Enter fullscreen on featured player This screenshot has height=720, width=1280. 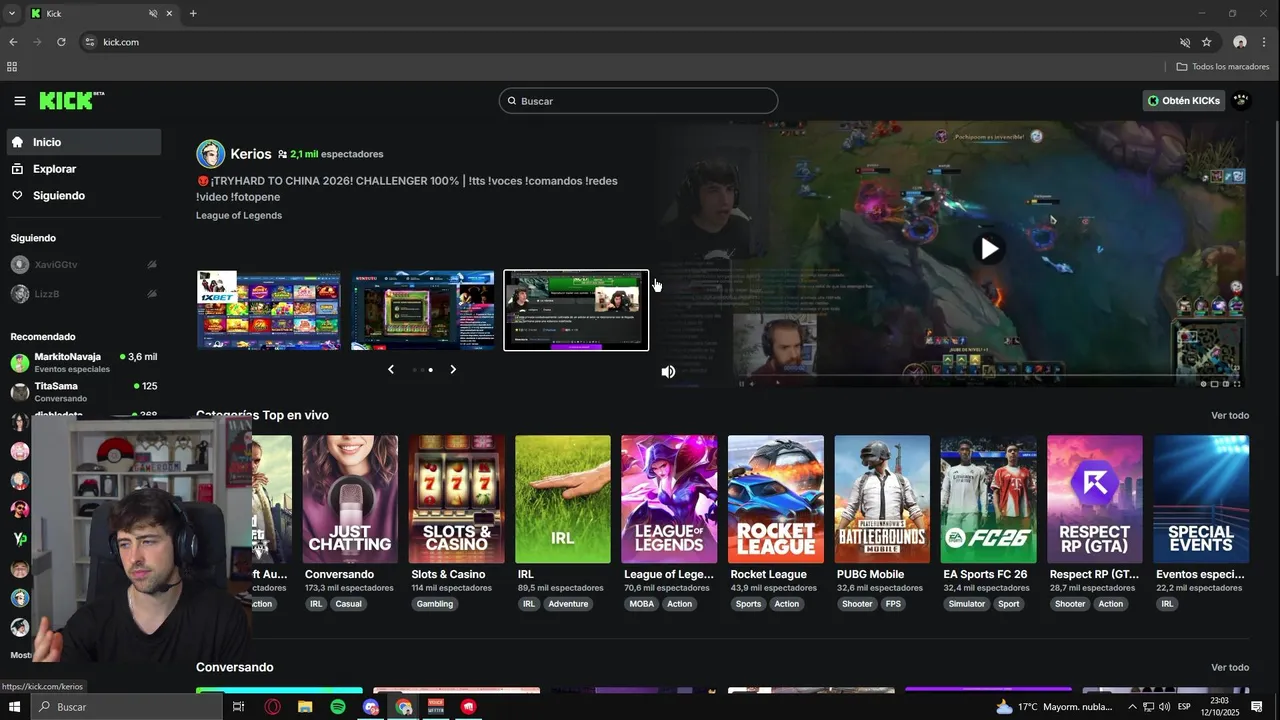click(x=1238, y=383)
